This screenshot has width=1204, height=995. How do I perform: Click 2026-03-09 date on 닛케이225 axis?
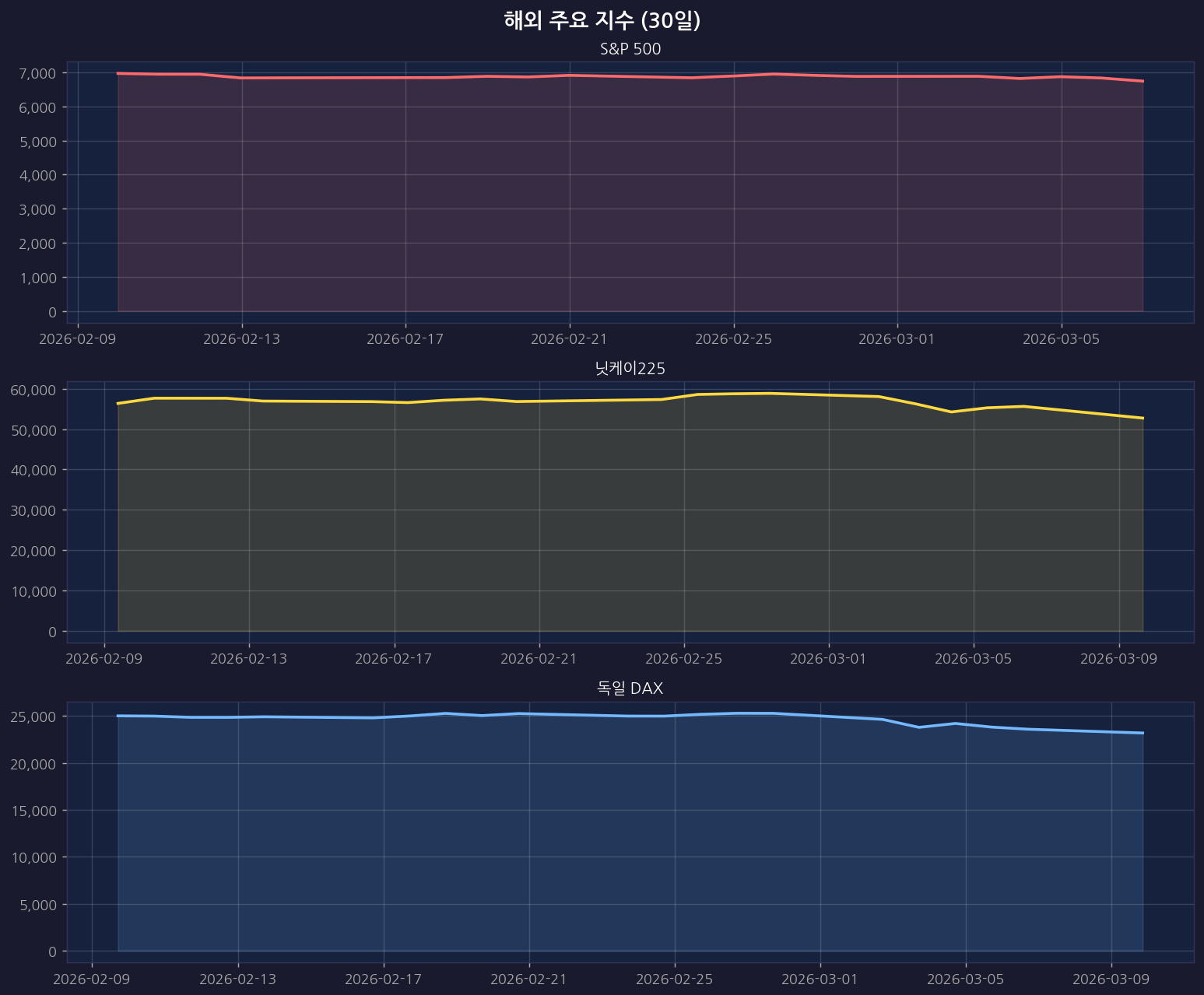(1118, 659)
